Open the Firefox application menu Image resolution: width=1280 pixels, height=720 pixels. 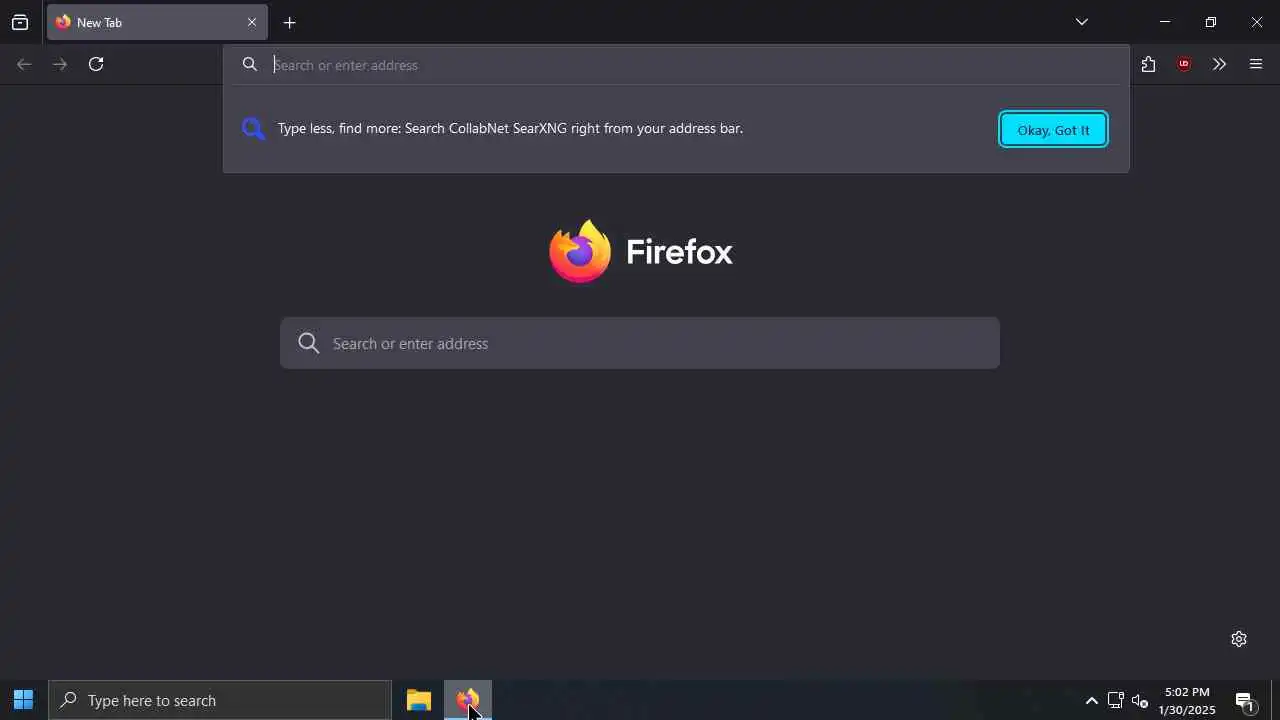(1256, 64)
